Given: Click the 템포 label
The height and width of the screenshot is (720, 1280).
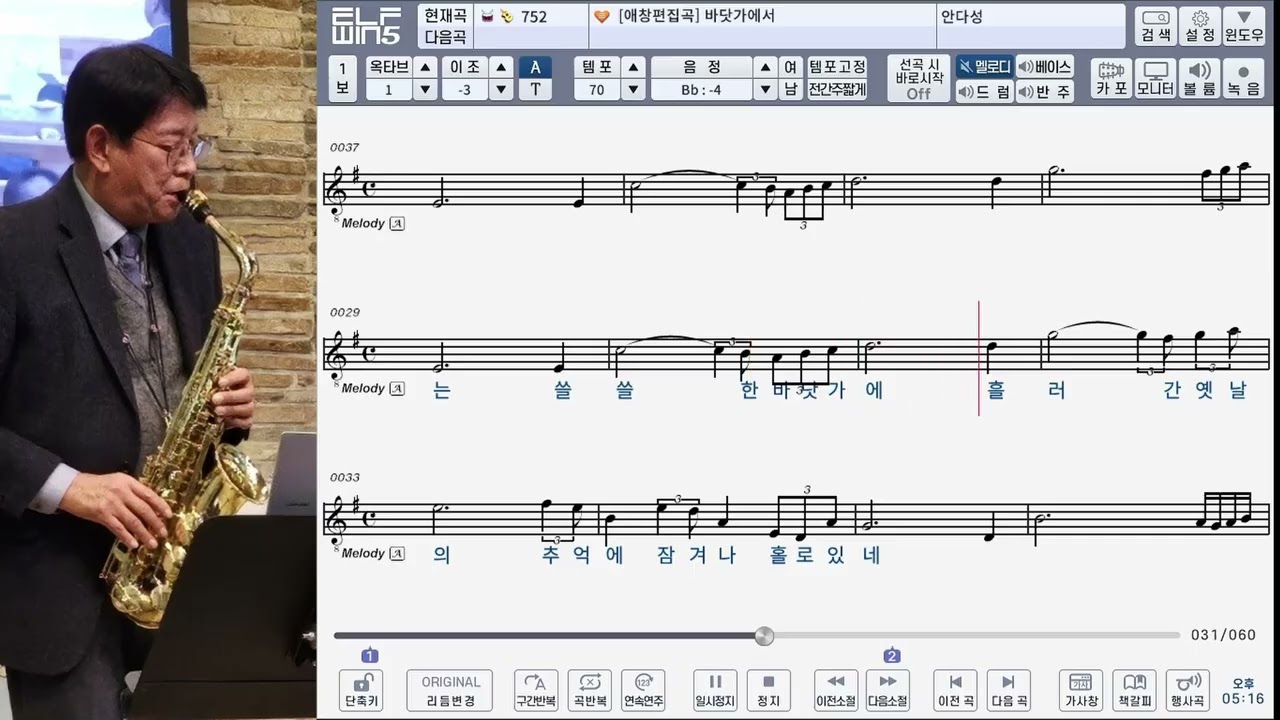Looking at the screenshot, I should pyautogui.click(x=597, y=67).
